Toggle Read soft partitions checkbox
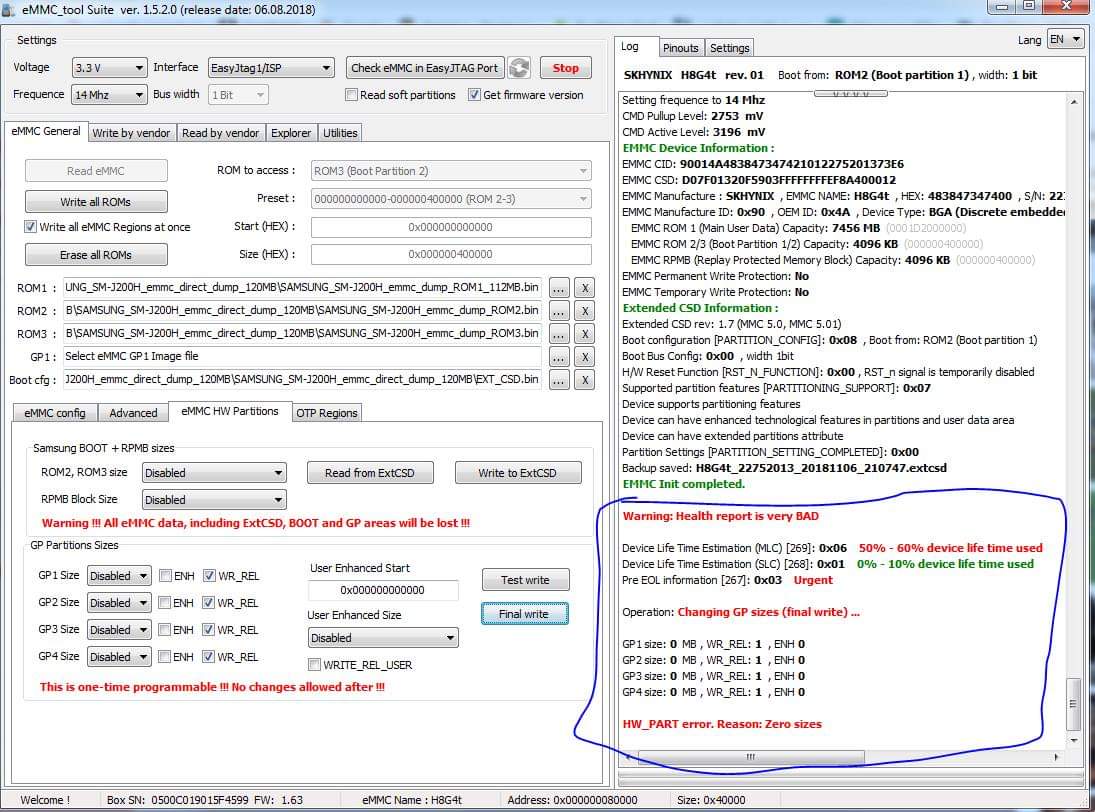The width and height of the screenshot is (1095, 812). coord(351,95)
